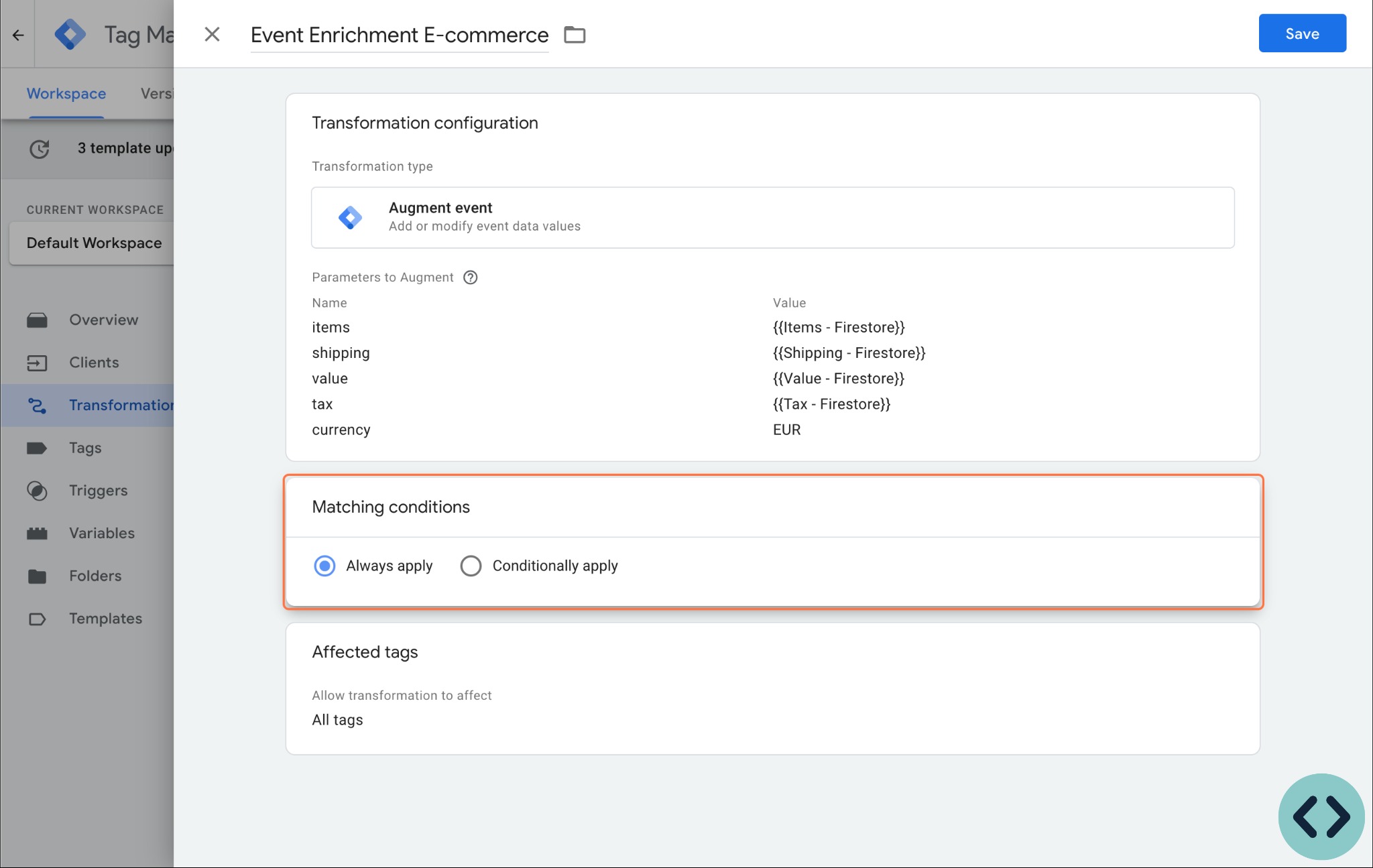Click the template updates refresh icon
This screenshot has height=868, width=1373.
[40, 149]
